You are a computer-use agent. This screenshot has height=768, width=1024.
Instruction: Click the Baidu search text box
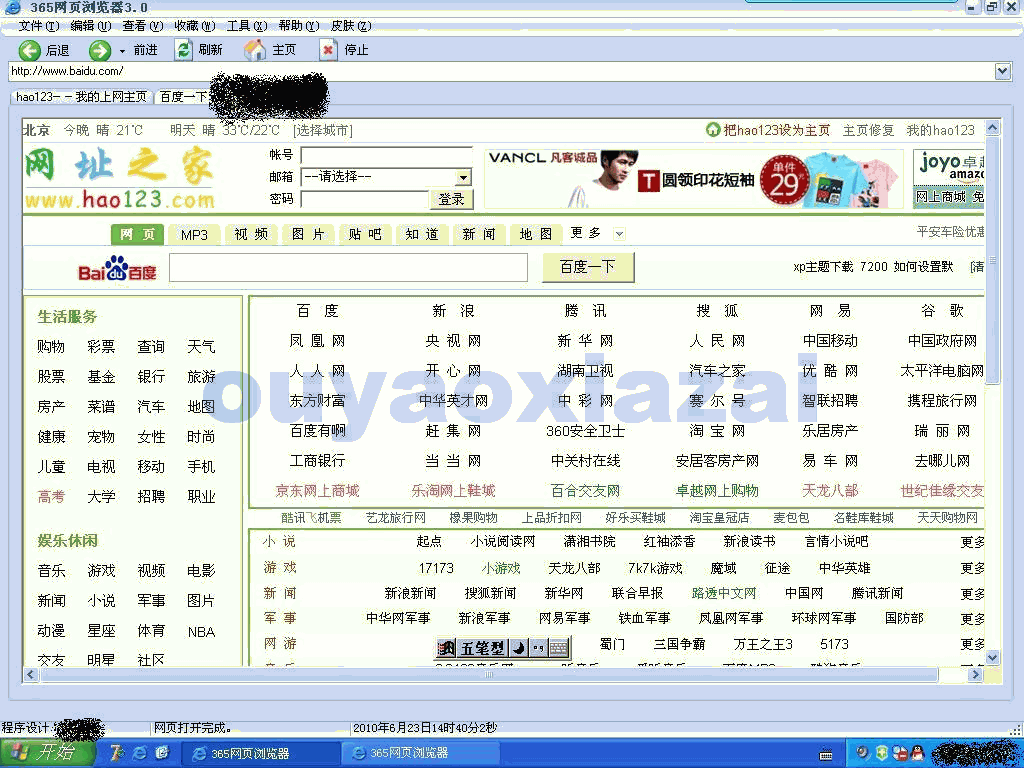point(348,268)
